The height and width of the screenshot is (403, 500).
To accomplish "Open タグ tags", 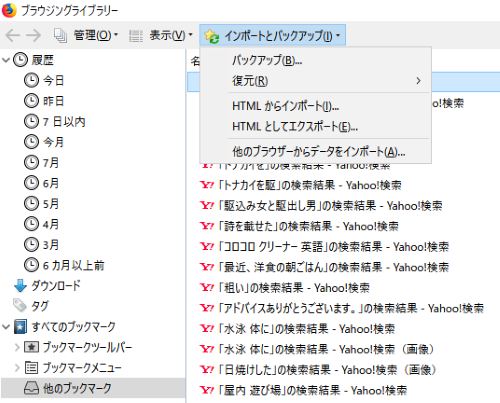I will pyautogui.click(x=40, y=306).
